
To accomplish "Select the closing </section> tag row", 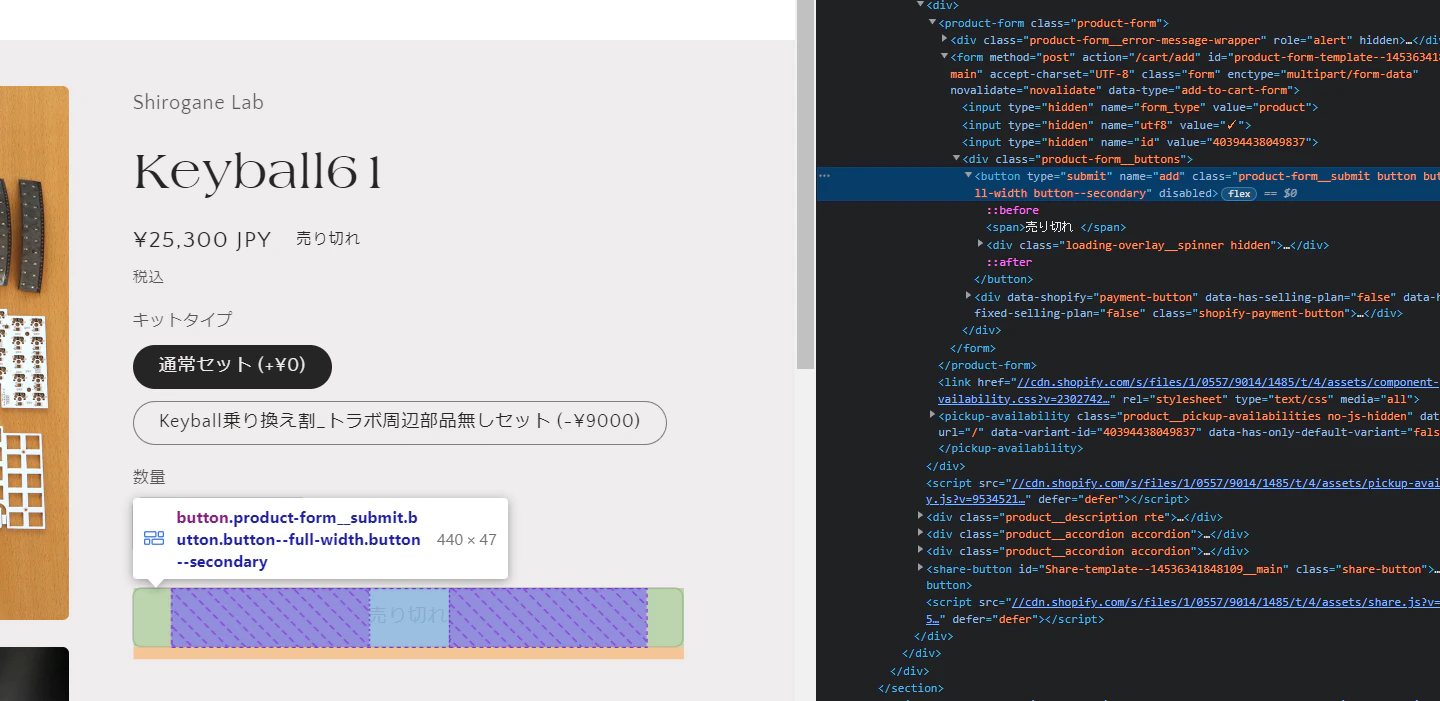I will 910,688.
